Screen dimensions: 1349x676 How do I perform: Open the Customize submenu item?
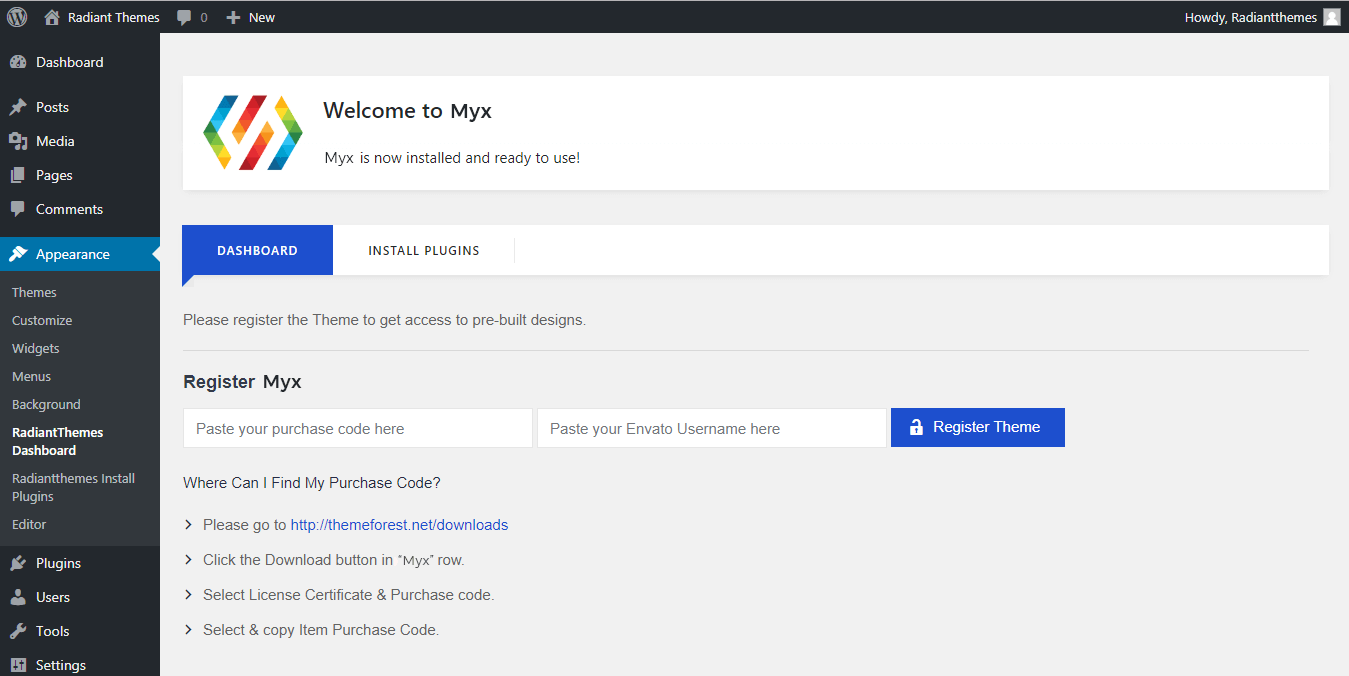[42, 321]
